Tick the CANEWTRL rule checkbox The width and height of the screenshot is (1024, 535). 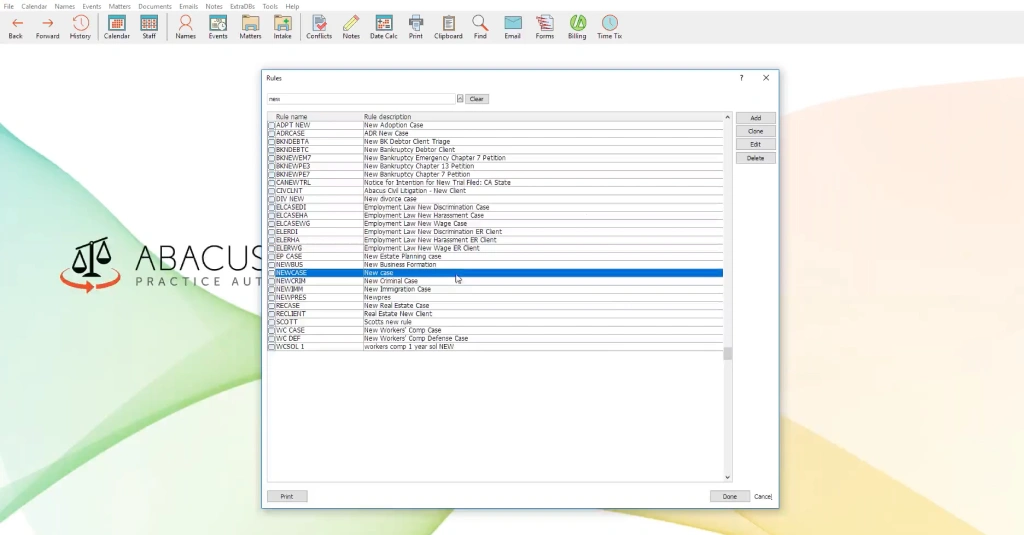coord(272,182)
